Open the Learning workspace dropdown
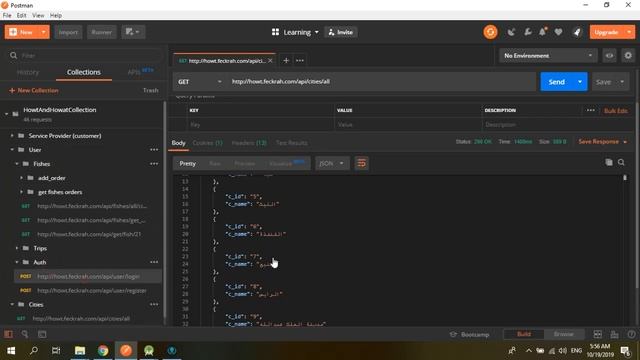Viewport: 640px width, 360px height. (x=295, y=32)
